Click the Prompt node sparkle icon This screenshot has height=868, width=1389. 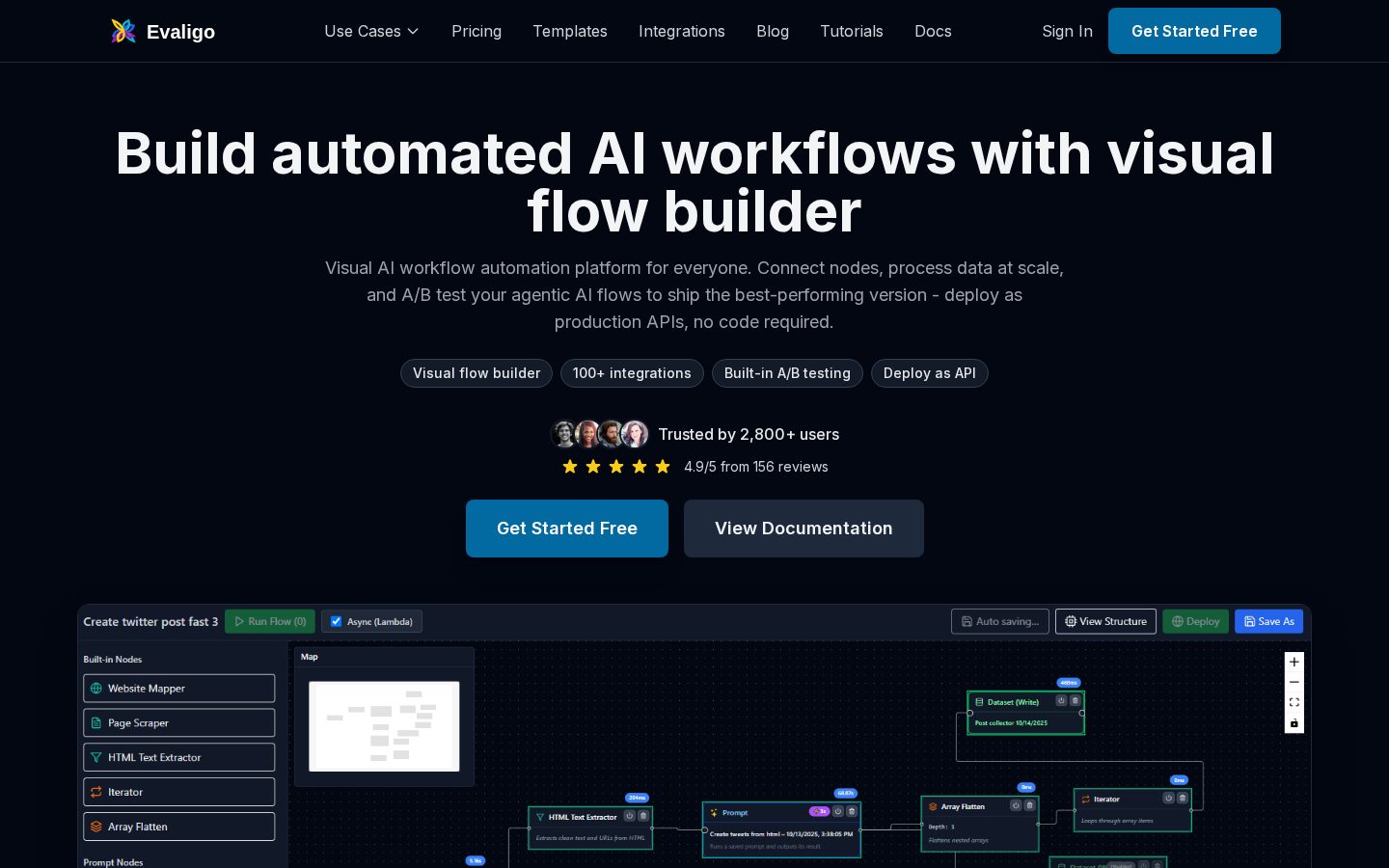click(714, 813)
